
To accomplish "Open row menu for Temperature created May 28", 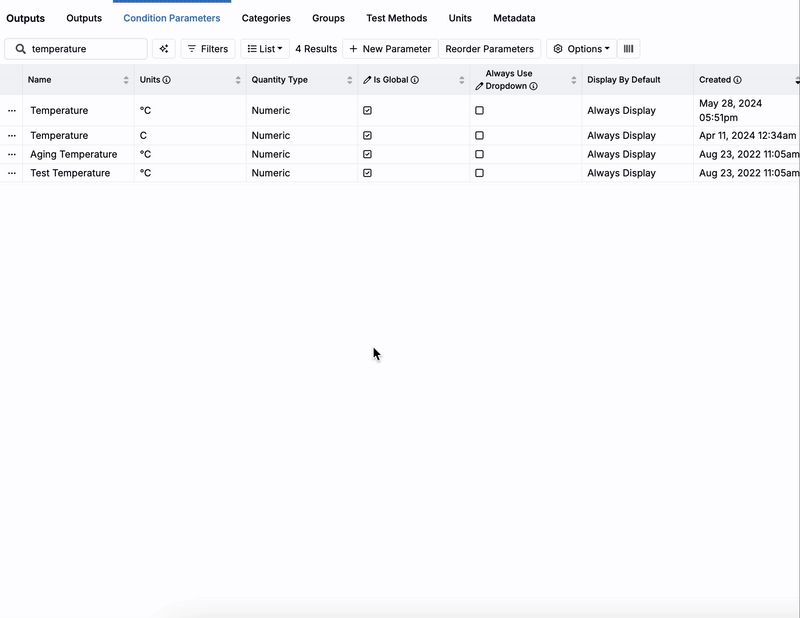I will [x=12, y=110].
